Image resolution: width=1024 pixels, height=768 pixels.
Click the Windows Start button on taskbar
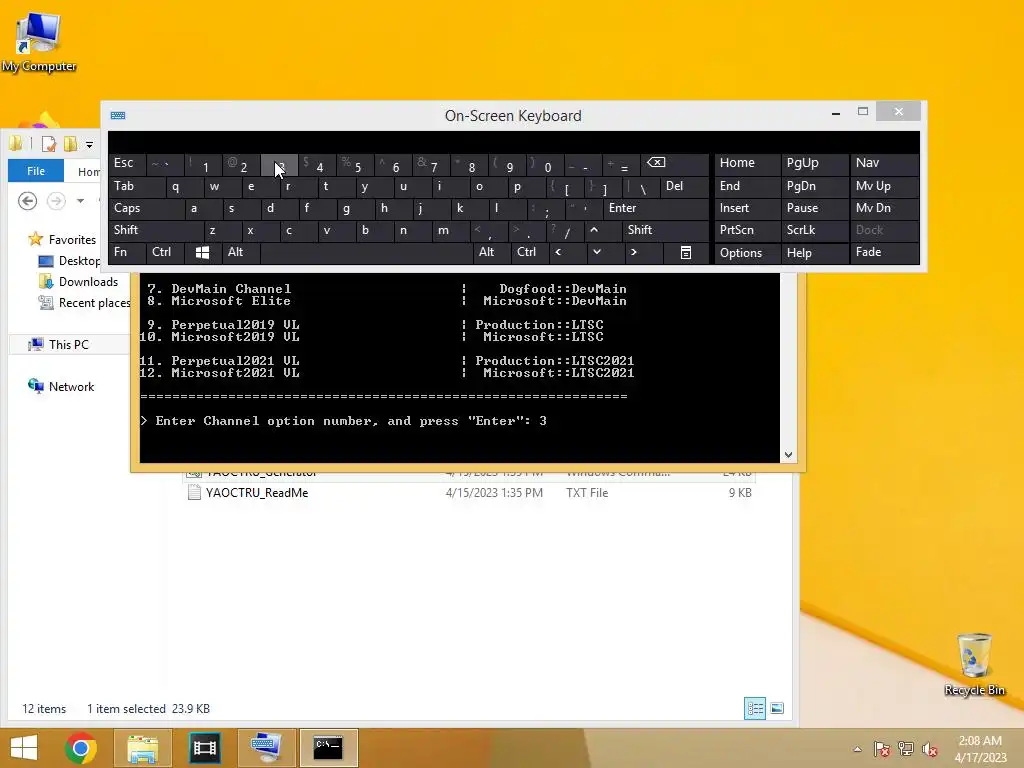tap(24, 748)
